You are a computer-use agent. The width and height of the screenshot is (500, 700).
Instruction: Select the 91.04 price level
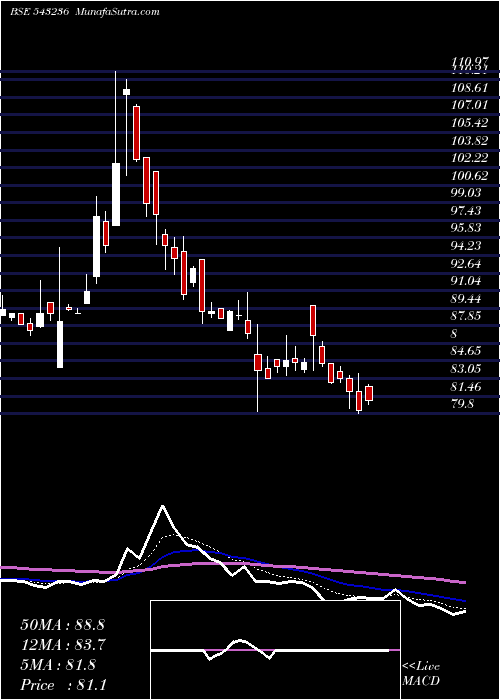click(x=466, y=281)
